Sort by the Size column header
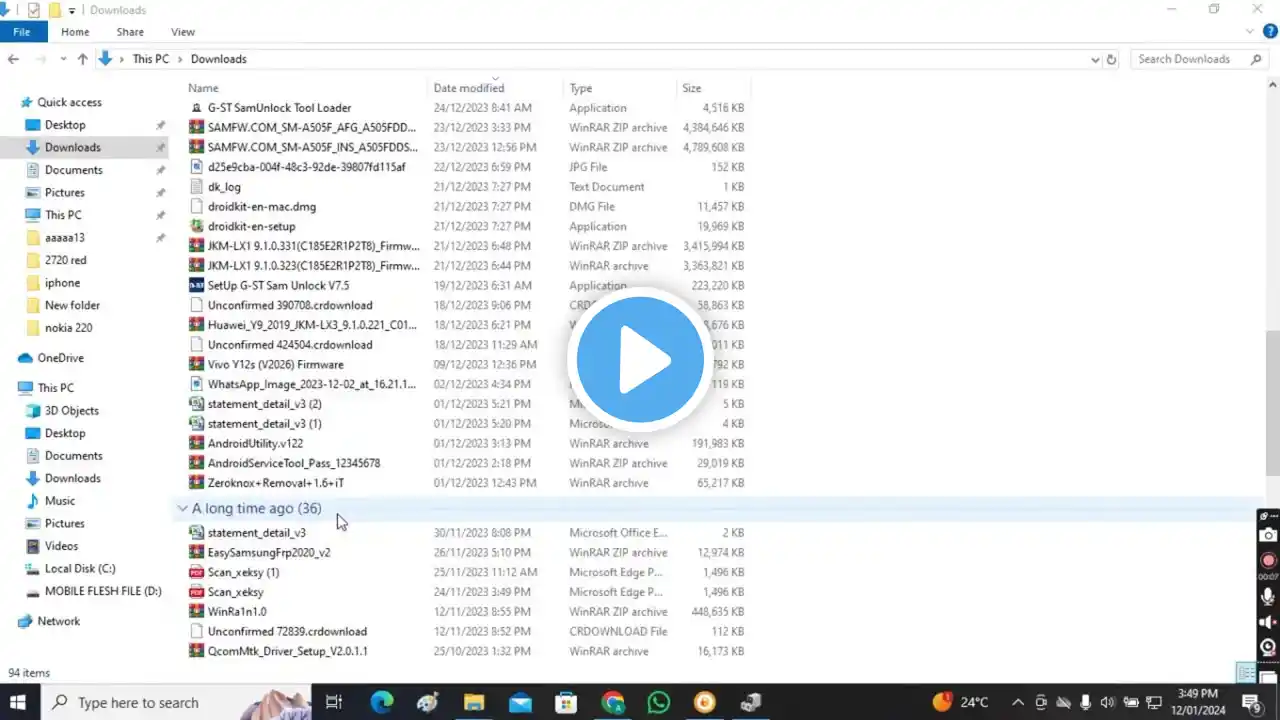The image size is (1280, 720). 692,88
